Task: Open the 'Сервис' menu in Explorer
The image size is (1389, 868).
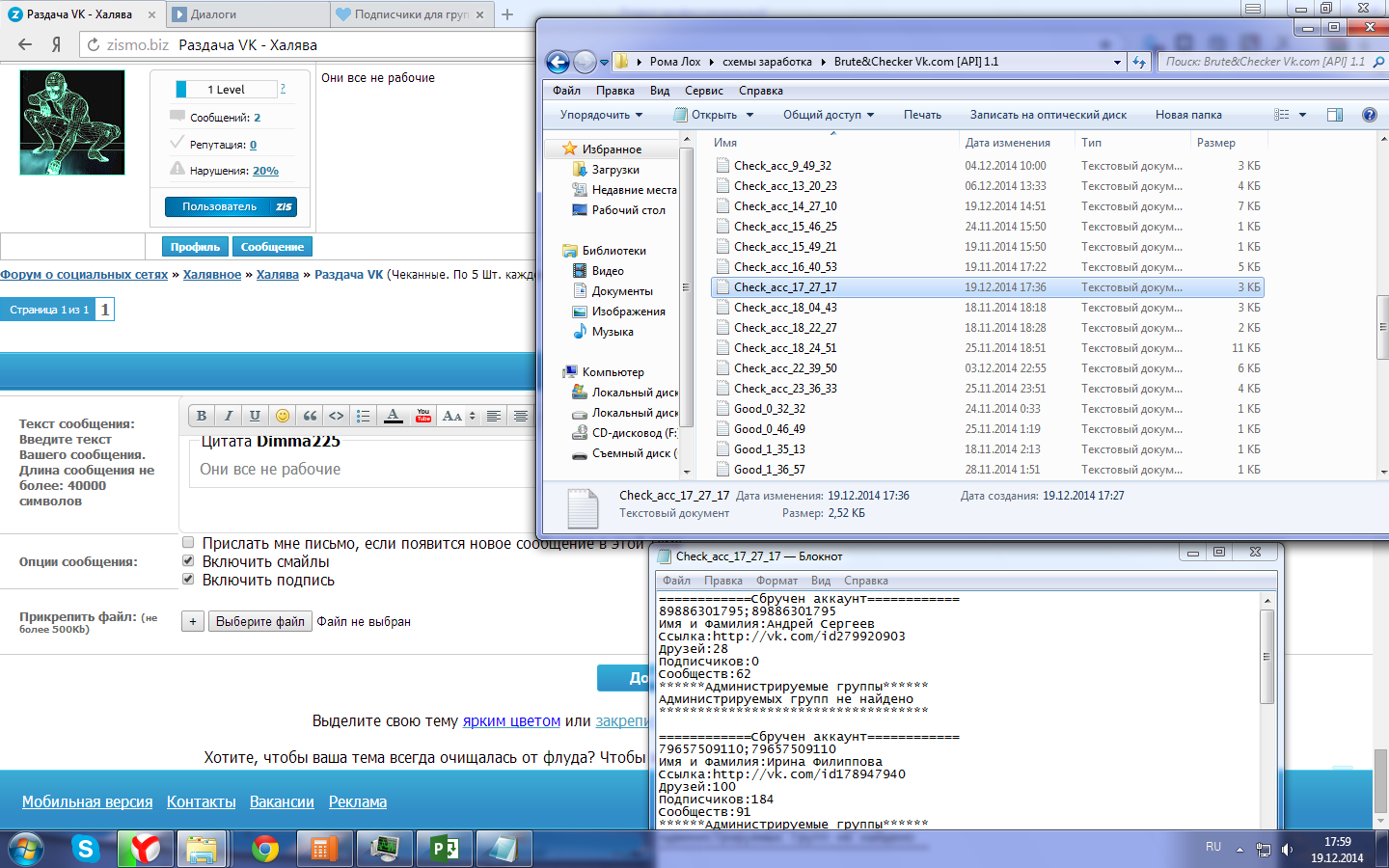Action: 704,91
